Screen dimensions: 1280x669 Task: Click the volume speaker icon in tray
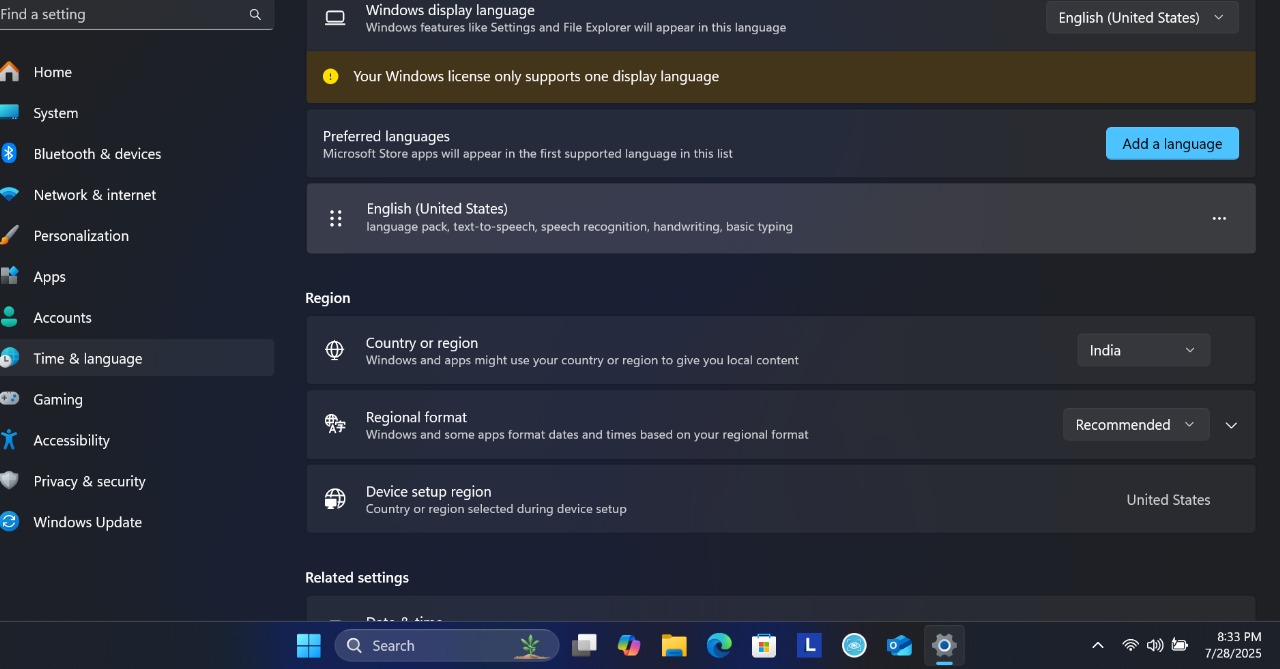coord(1155,645)
